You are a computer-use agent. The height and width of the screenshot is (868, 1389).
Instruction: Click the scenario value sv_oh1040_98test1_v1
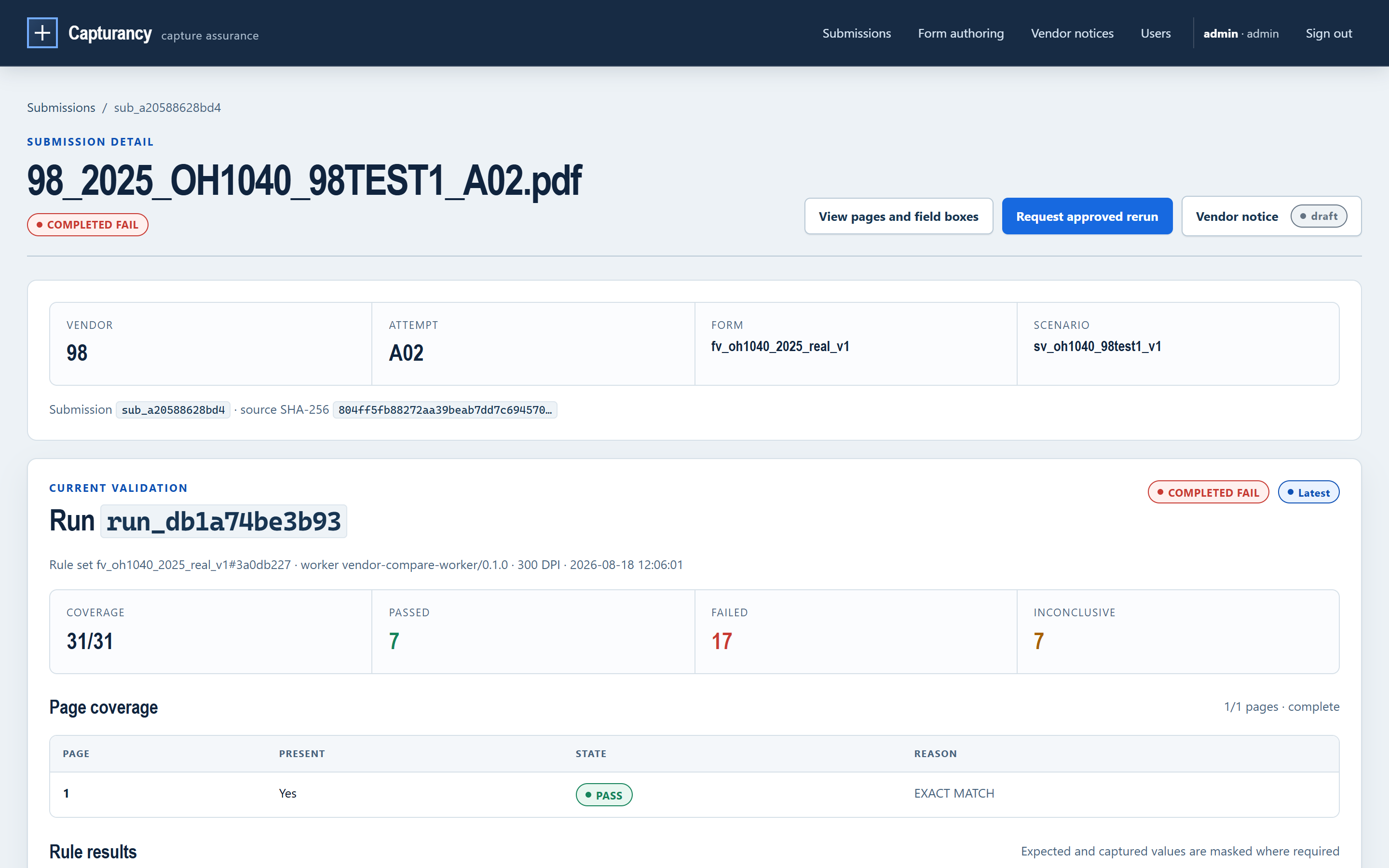click(x=1097, y=346)
